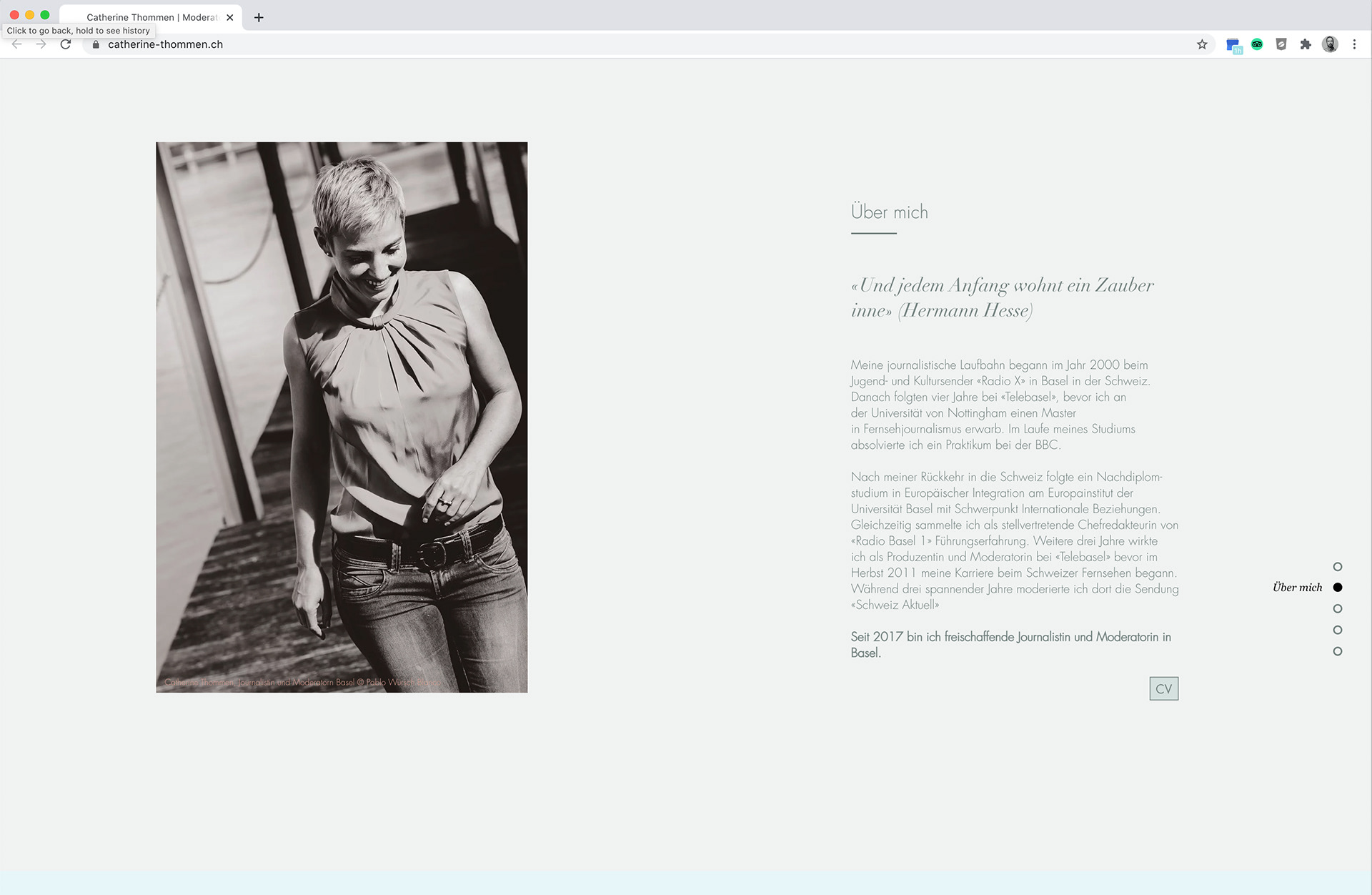Select the first page navigation dot
1372x895 pixels.
pyautogui.click(x=1338, y=567)
